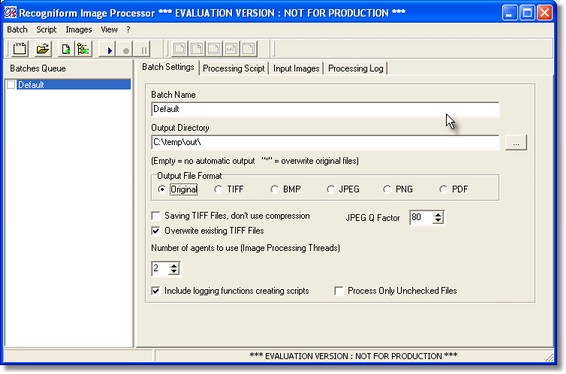
Task: Maximize the Recogniform window
Action: [x=527, y=13]
